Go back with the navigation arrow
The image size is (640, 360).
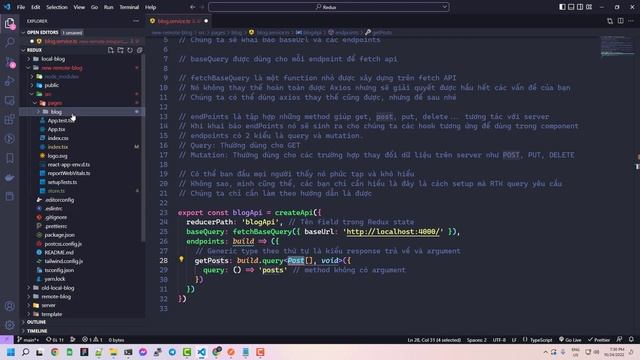pos(192,7)
